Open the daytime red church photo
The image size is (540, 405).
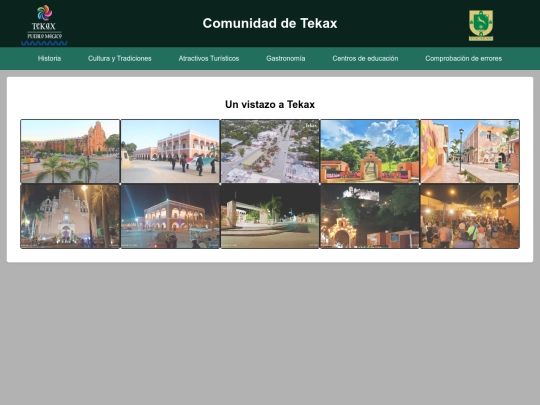tap(70, 151)
